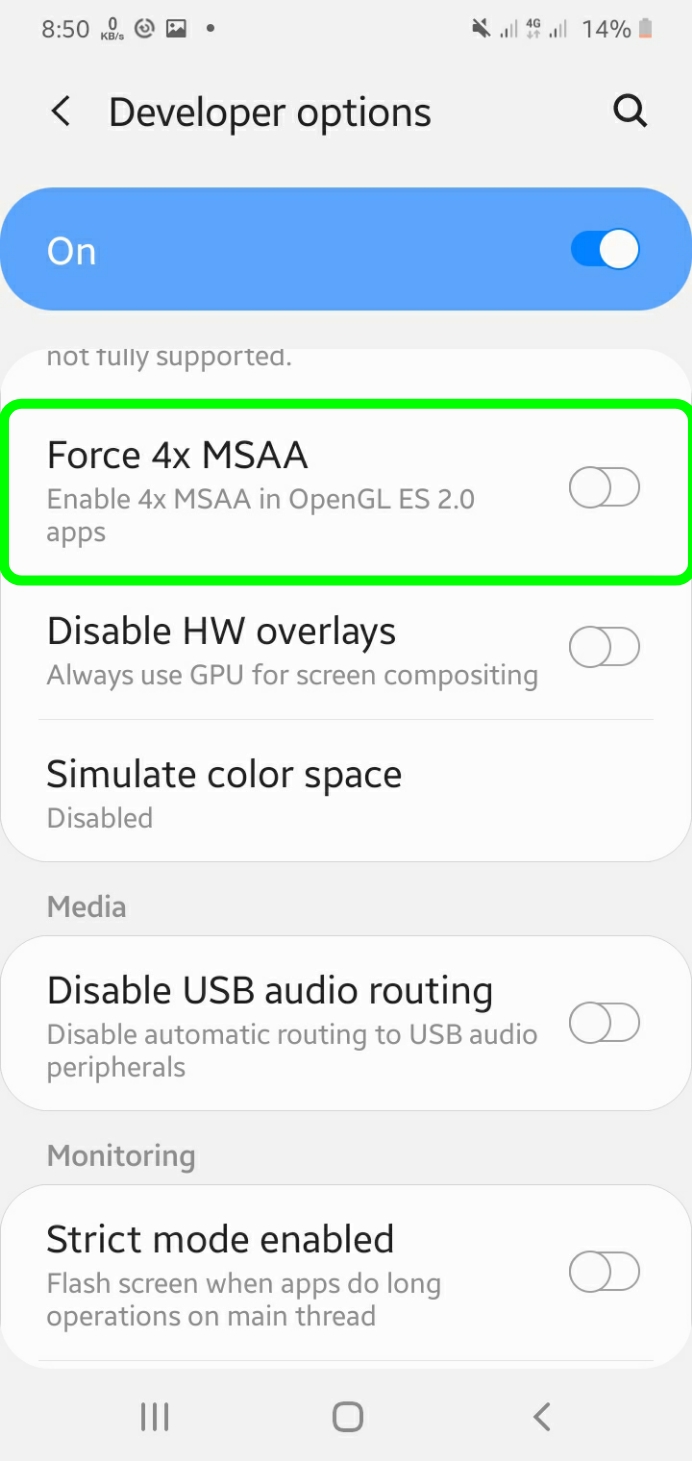This screenshot has height=1461, width=692.
Task: Tap the back arrow beside Developer options
Action: tap(61, 112)
